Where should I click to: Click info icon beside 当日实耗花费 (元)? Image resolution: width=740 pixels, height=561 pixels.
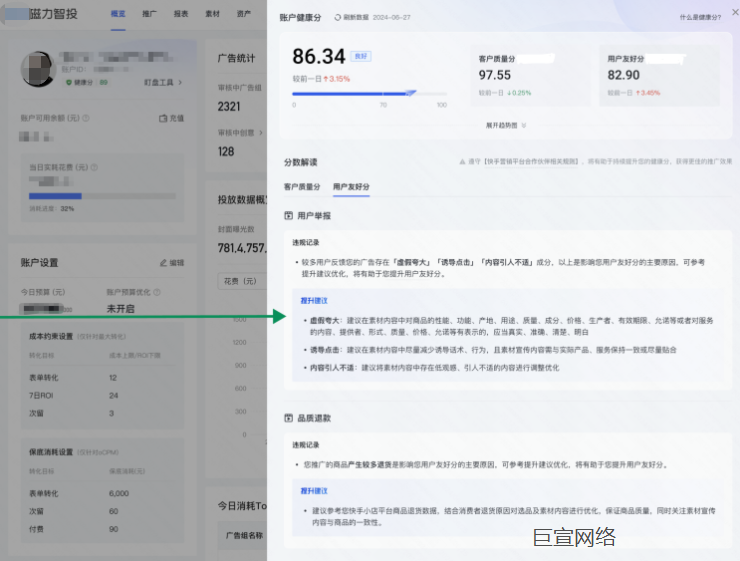pos(94,167)
